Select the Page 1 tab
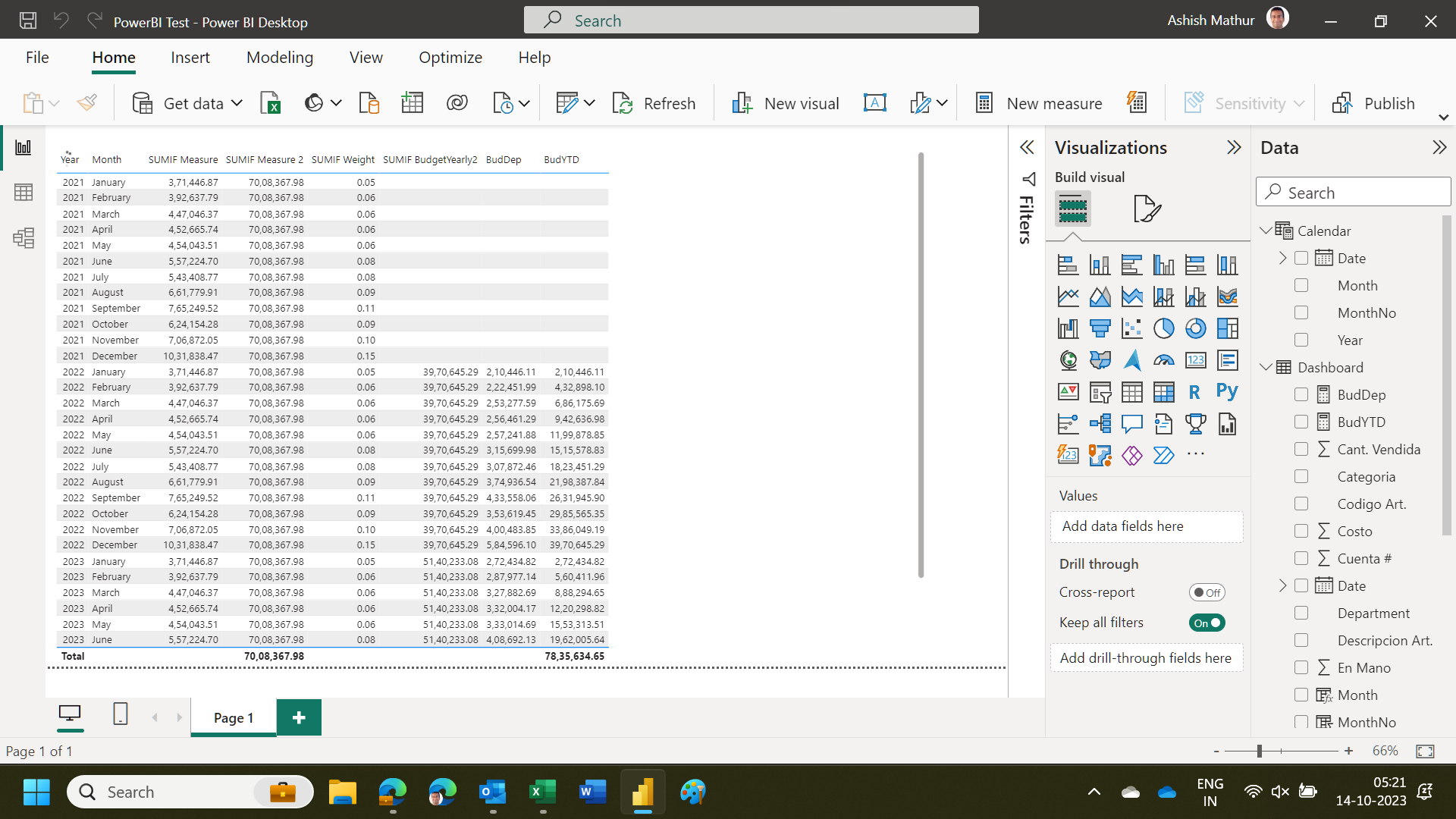 pyautogui.click(x=234, y=717)
